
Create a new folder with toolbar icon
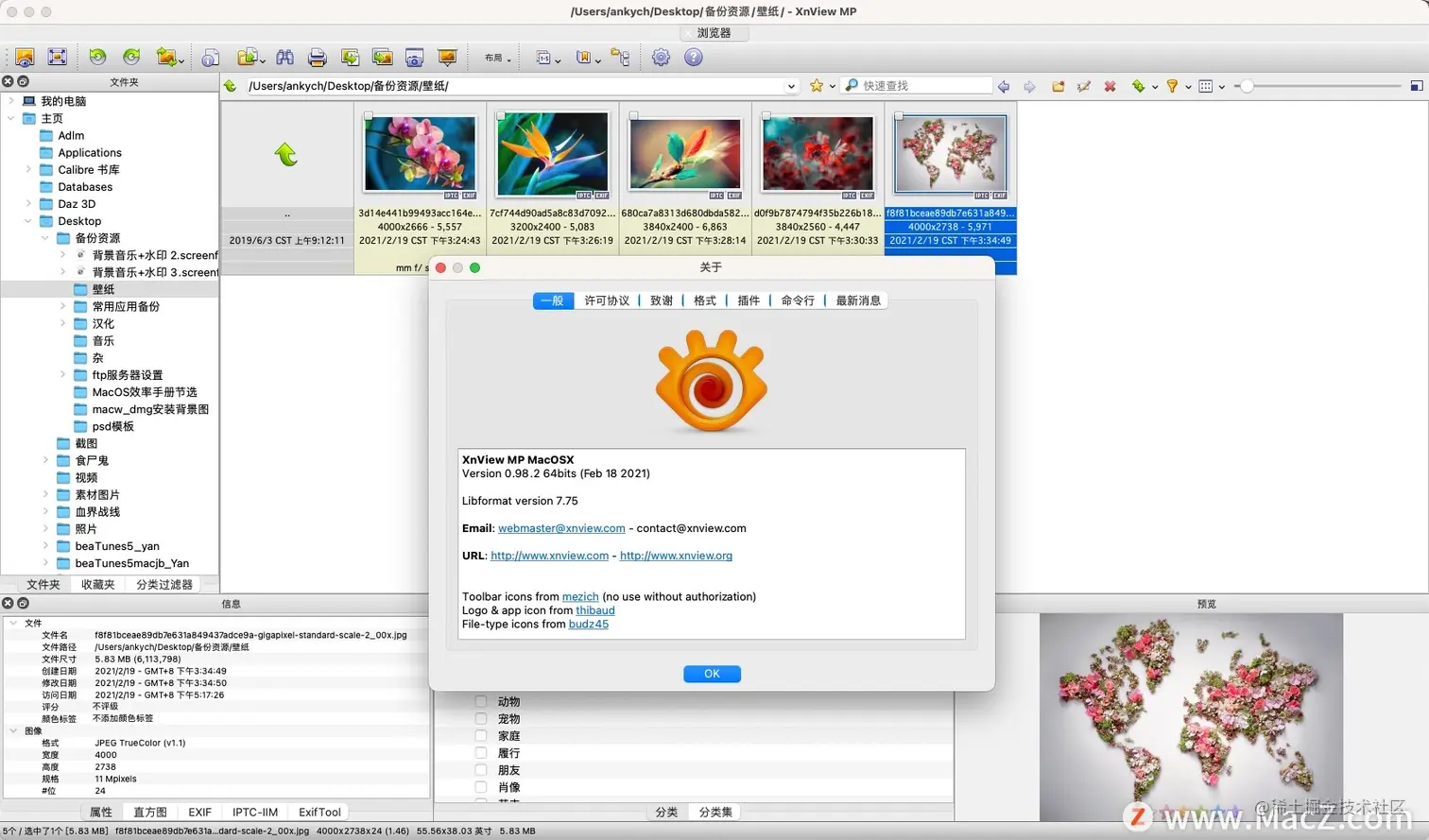coord(1059,86)
